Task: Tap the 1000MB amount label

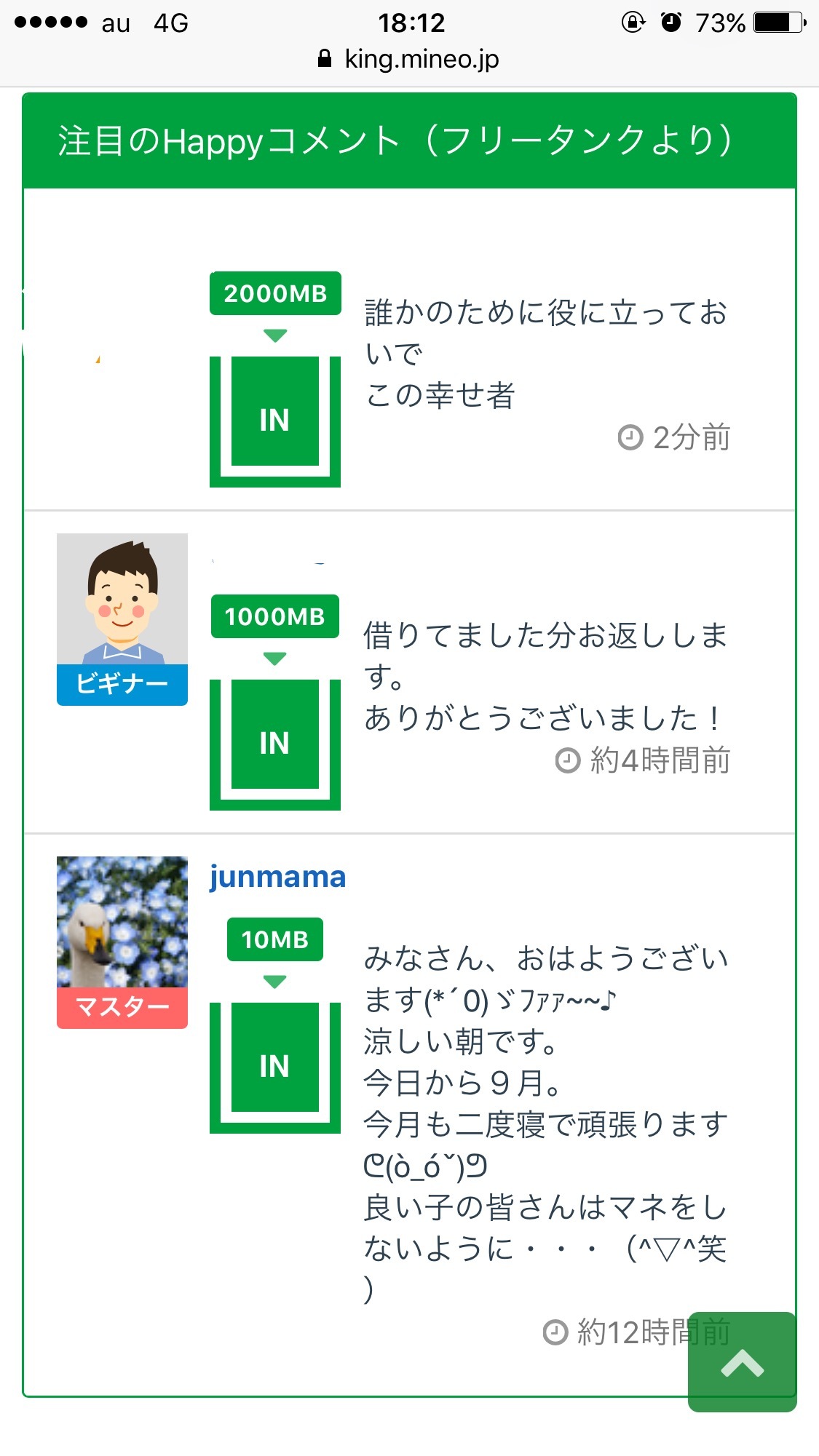Action: (x=275, y=616)
